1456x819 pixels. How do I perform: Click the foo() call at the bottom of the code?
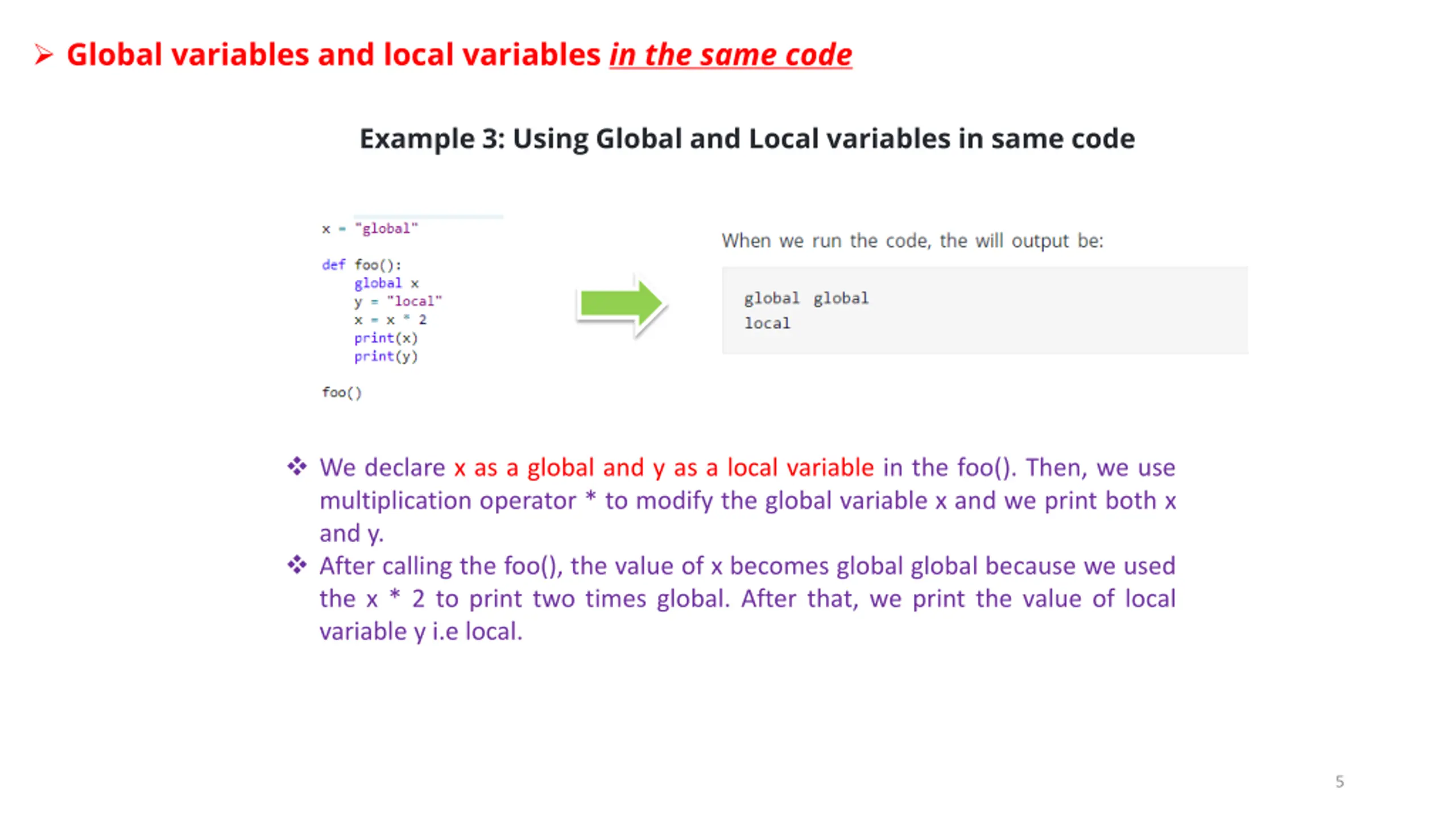(341, 392)
